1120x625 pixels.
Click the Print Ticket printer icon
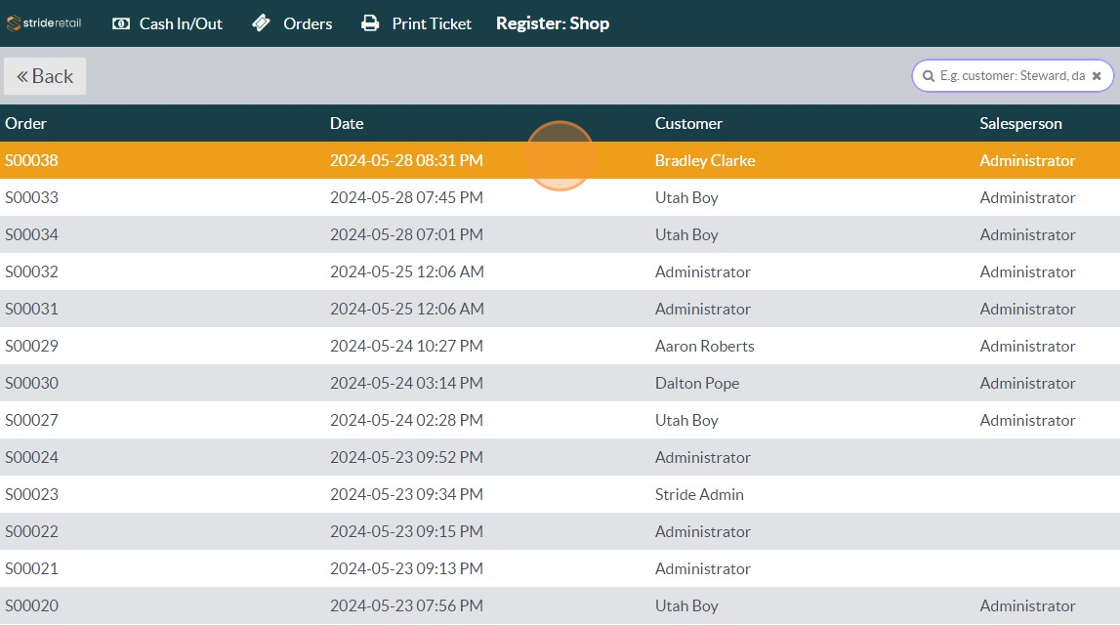370,23
